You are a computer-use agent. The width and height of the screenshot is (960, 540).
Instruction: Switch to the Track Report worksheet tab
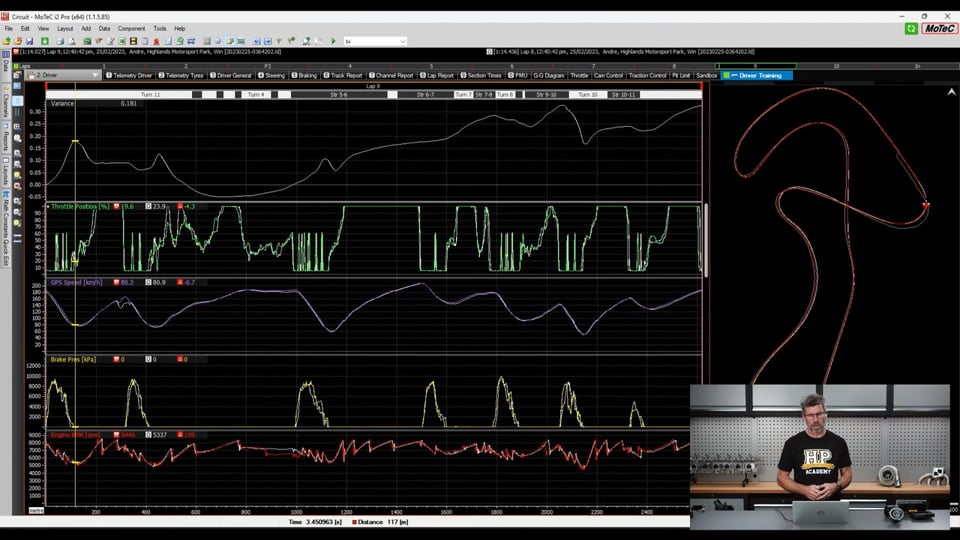(x=343, y=75)
